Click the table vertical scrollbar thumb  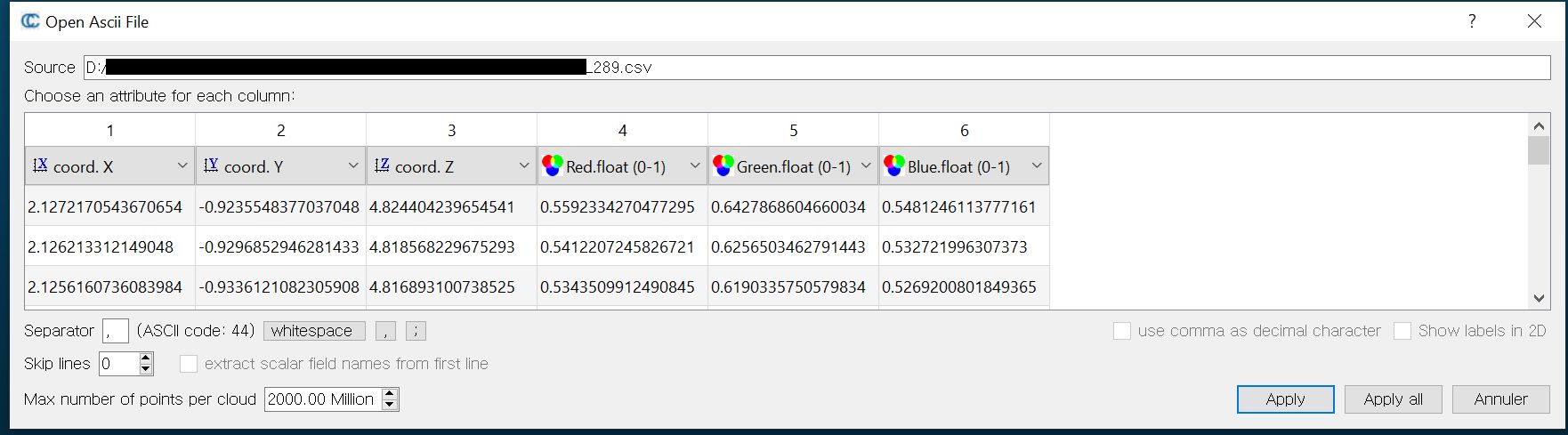(x=1539, y=150)
